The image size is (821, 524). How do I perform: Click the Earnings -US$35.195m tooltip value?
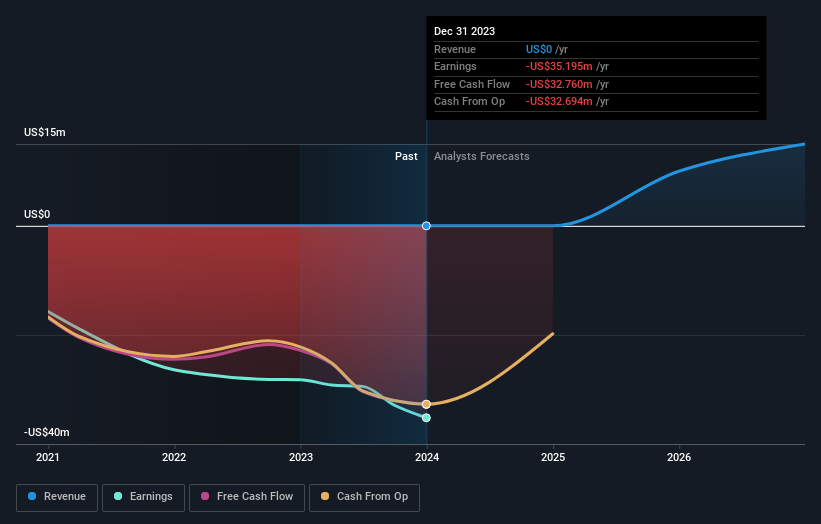559,66
